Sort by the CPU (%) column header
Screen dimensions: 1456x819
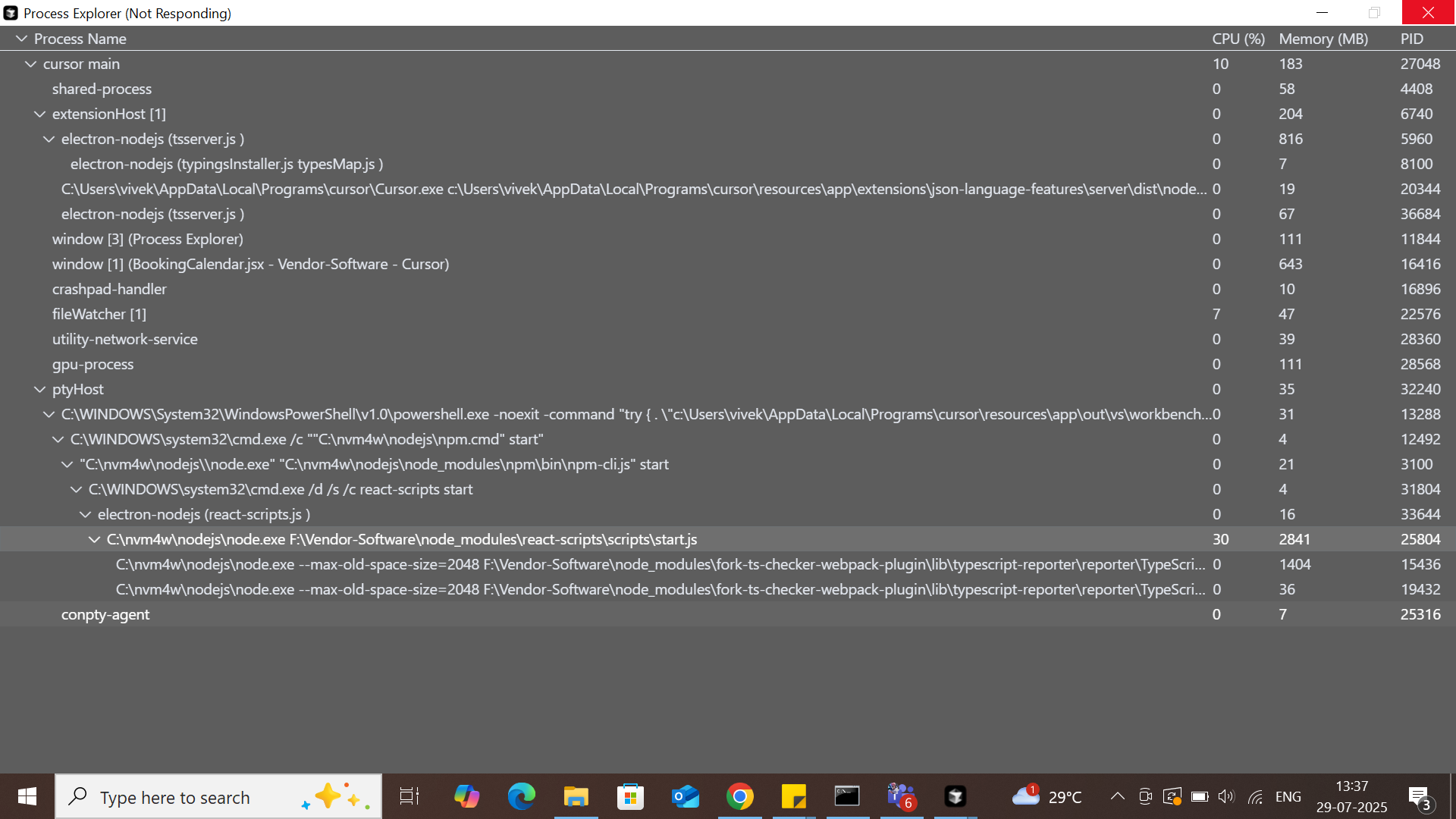click(x=1238, y=39)
